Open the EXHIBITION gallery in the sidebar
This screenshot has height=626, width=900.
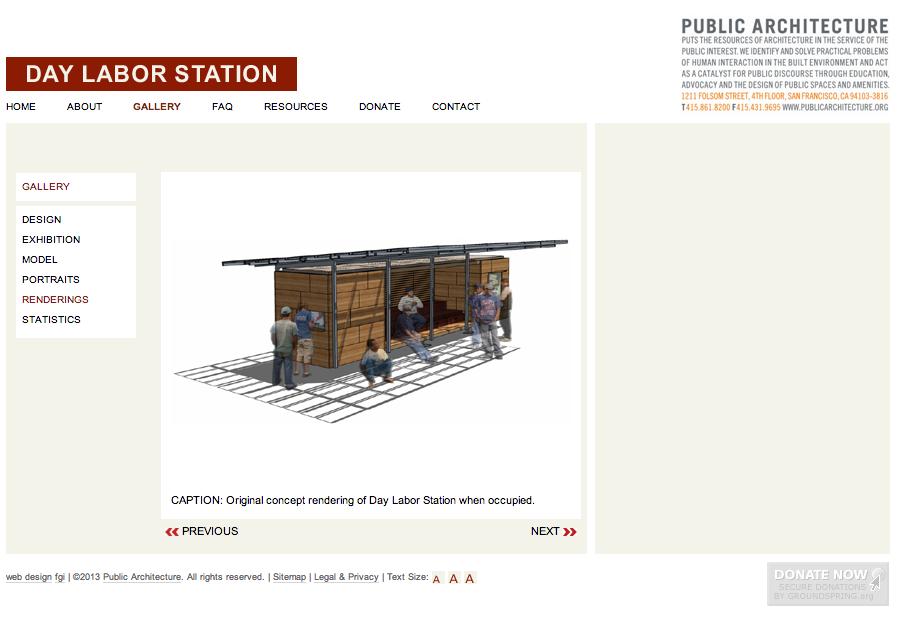(51, 240)
